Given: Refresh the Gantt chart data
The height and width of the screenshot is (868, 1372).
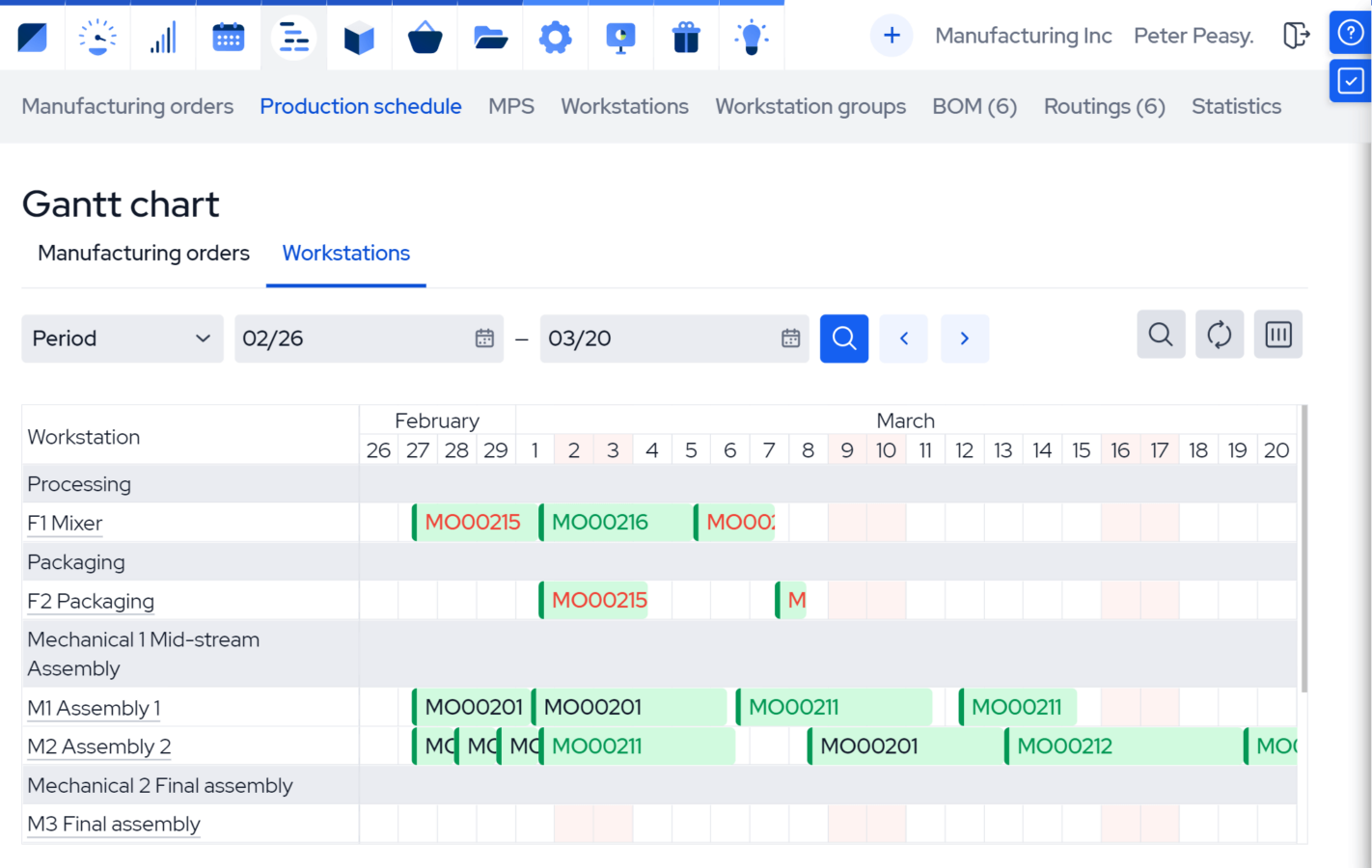Looking at the screenshot, I should pos(1220,334).
